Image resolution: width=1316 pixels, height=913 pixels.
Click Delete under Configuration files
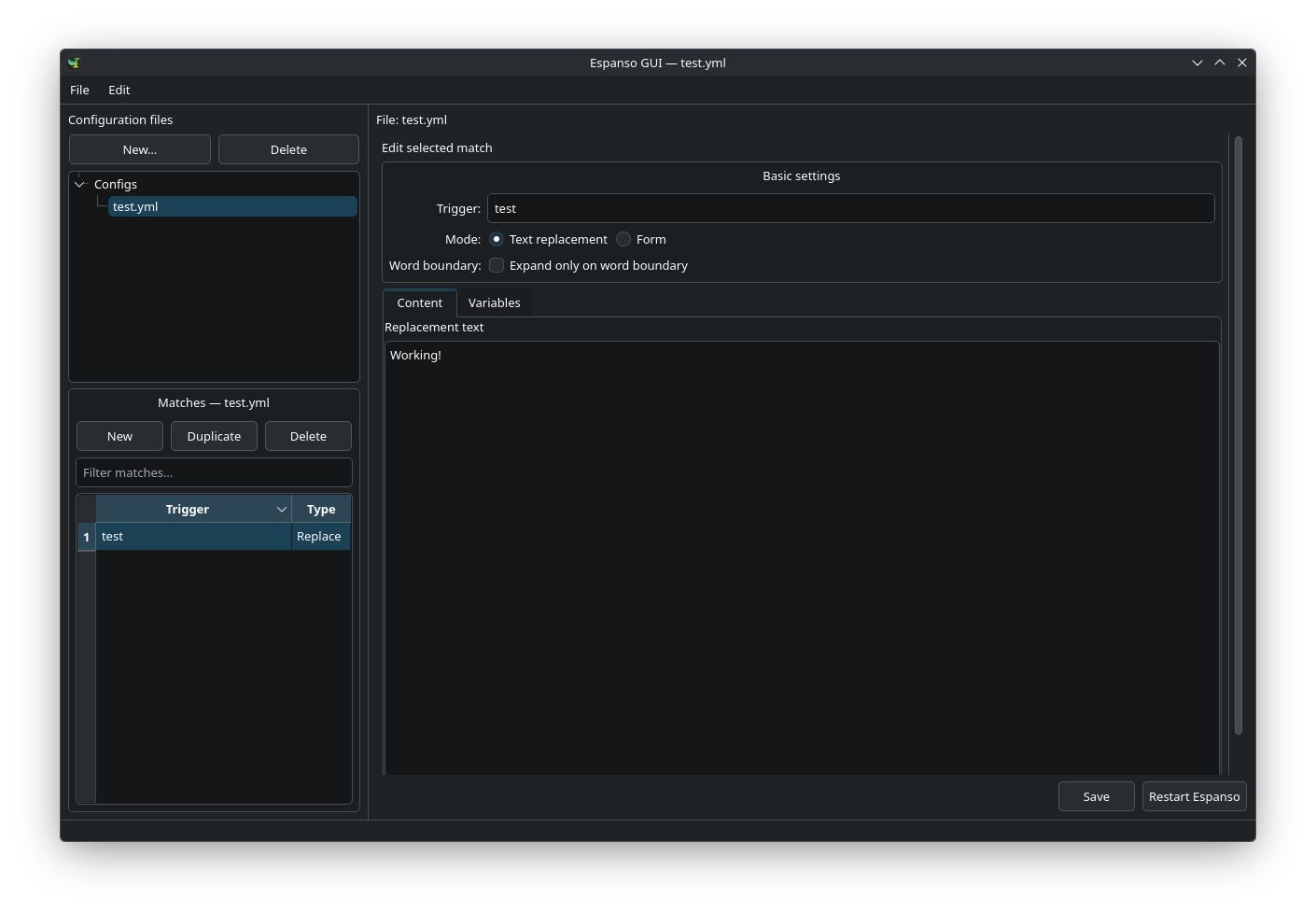pyautogui.click(x=288, y=149)
